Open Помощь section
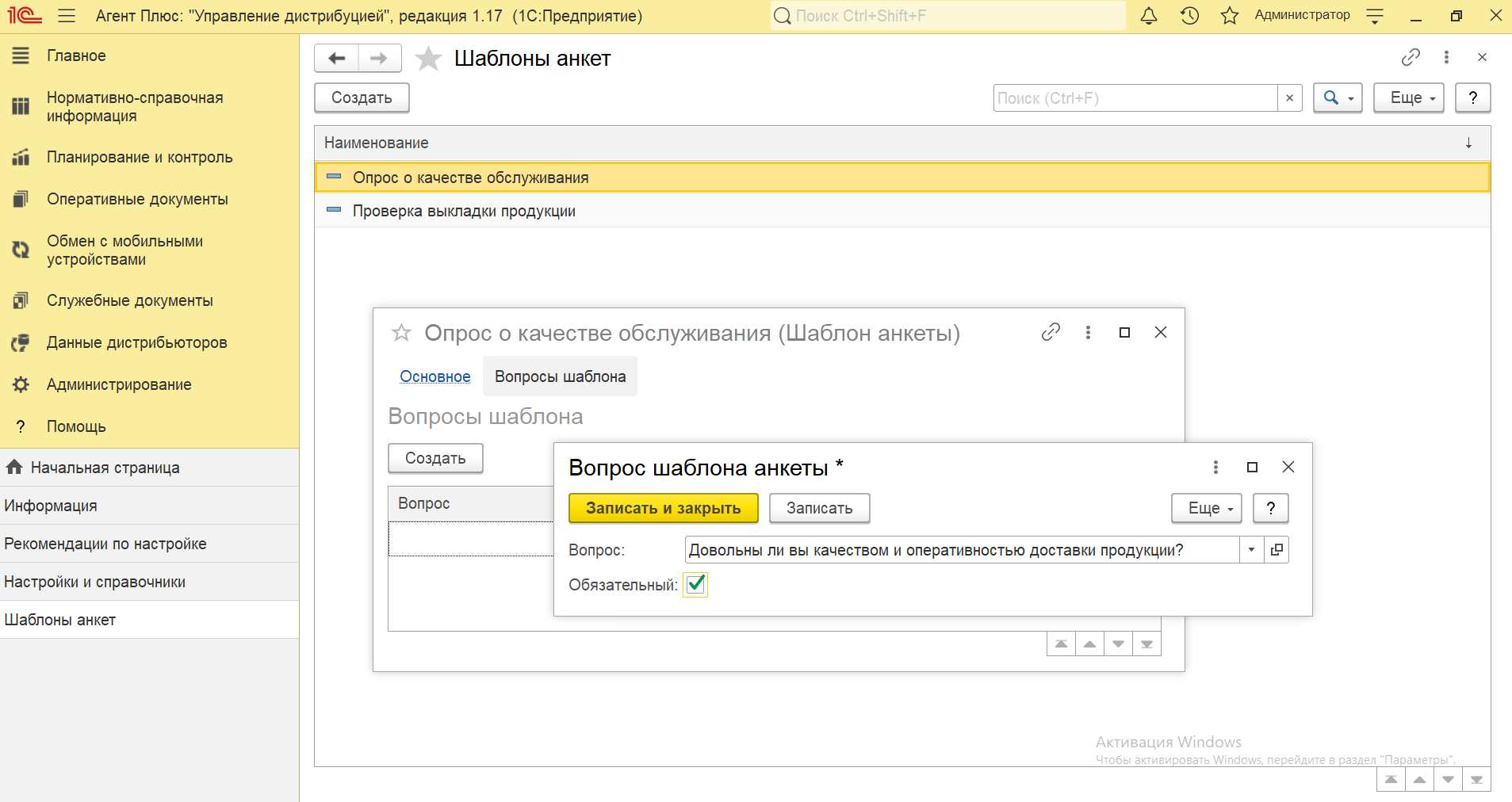The image size is (1512, 802). 76,426
